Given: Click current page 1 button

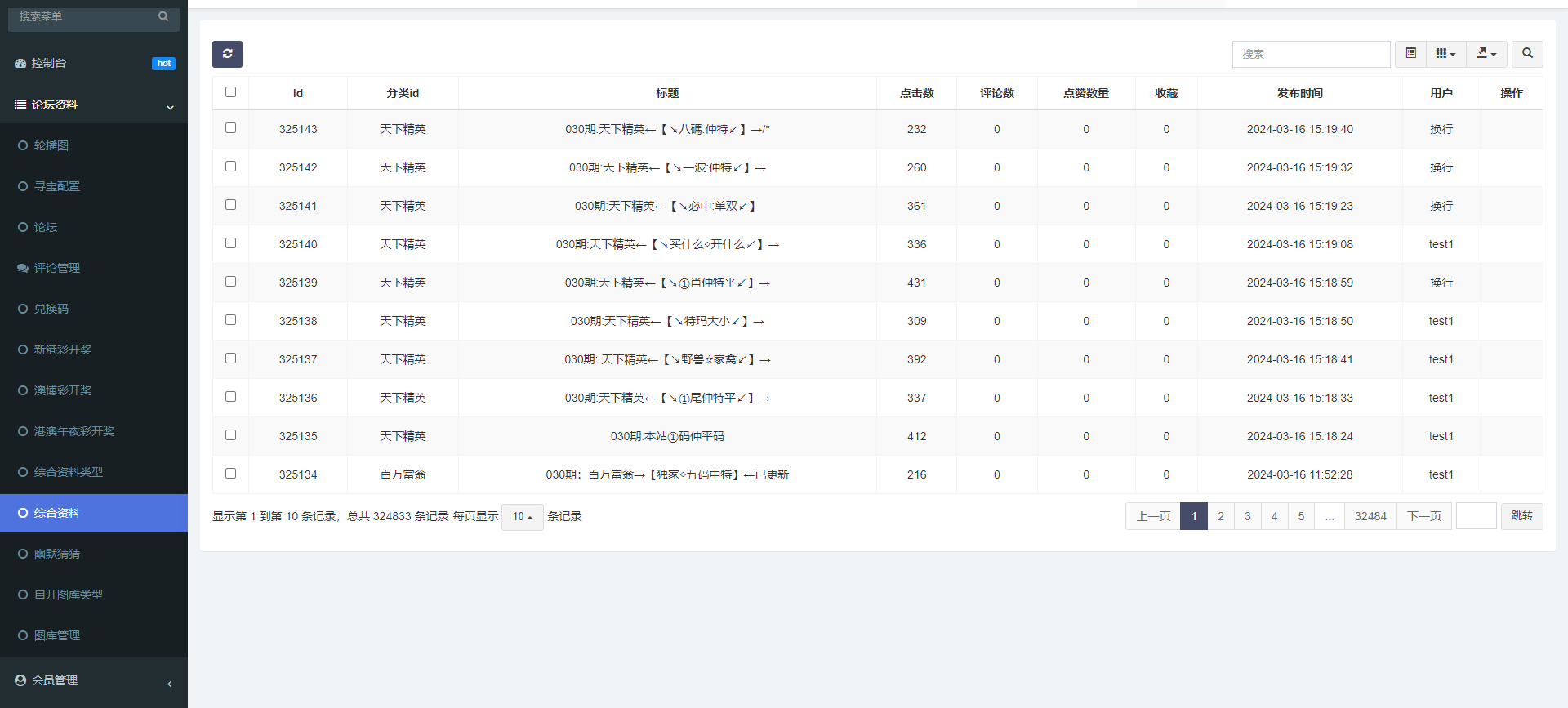Looking at the screenshot, I should pos(1194,516).
